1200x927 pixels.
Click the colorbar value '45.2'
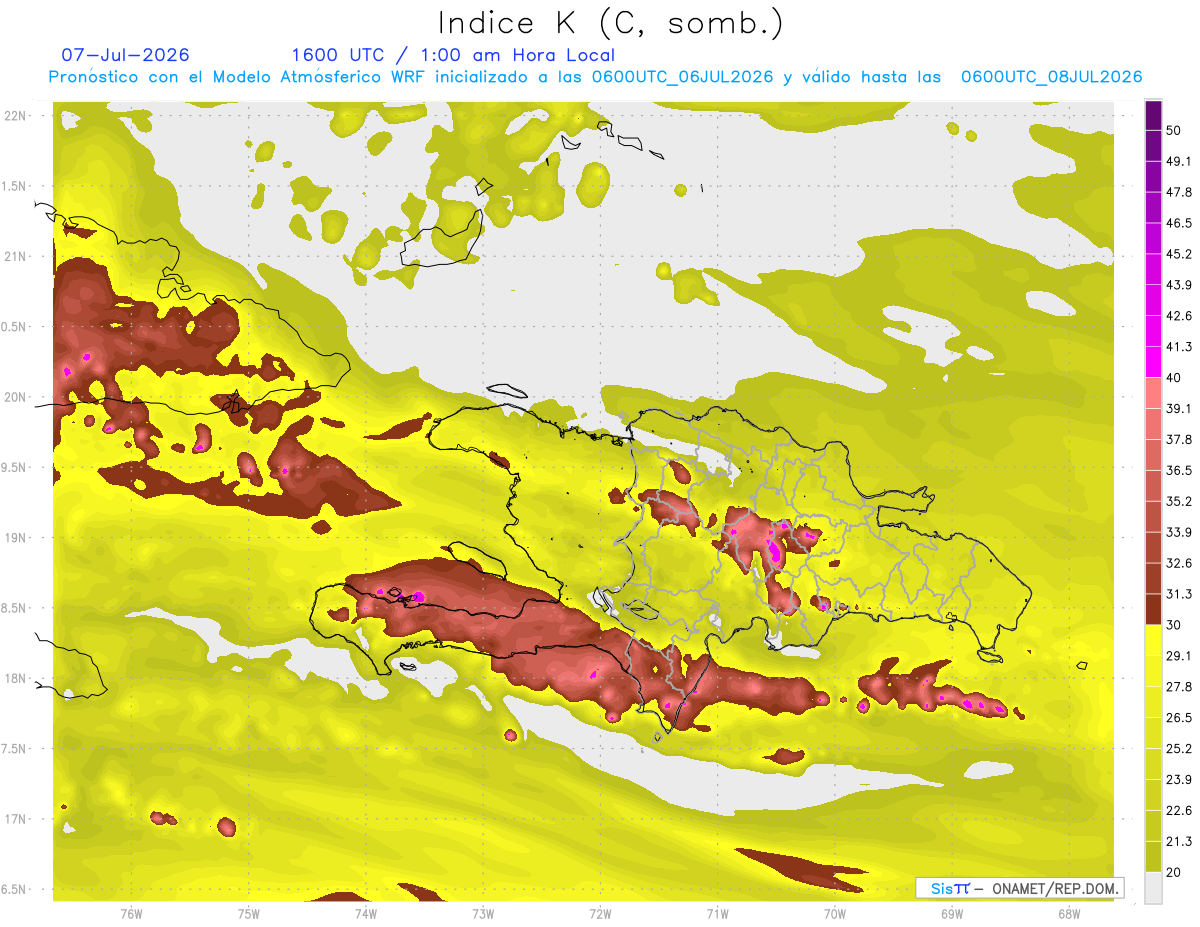1179,254
